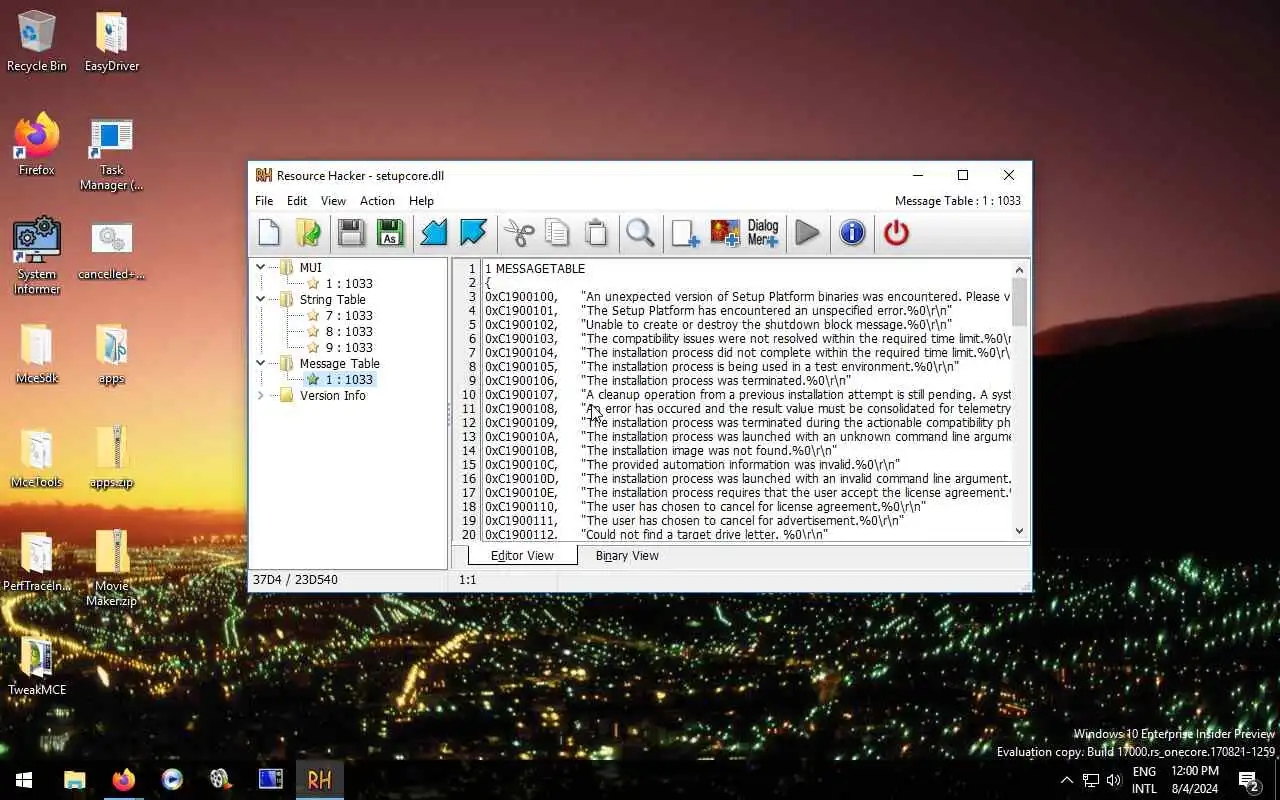Select the Movie Maker.zip desktop file
Image resolution: width=1280 pixels, height=800 pixels.
pyautogui.click(x=112, y=568)
